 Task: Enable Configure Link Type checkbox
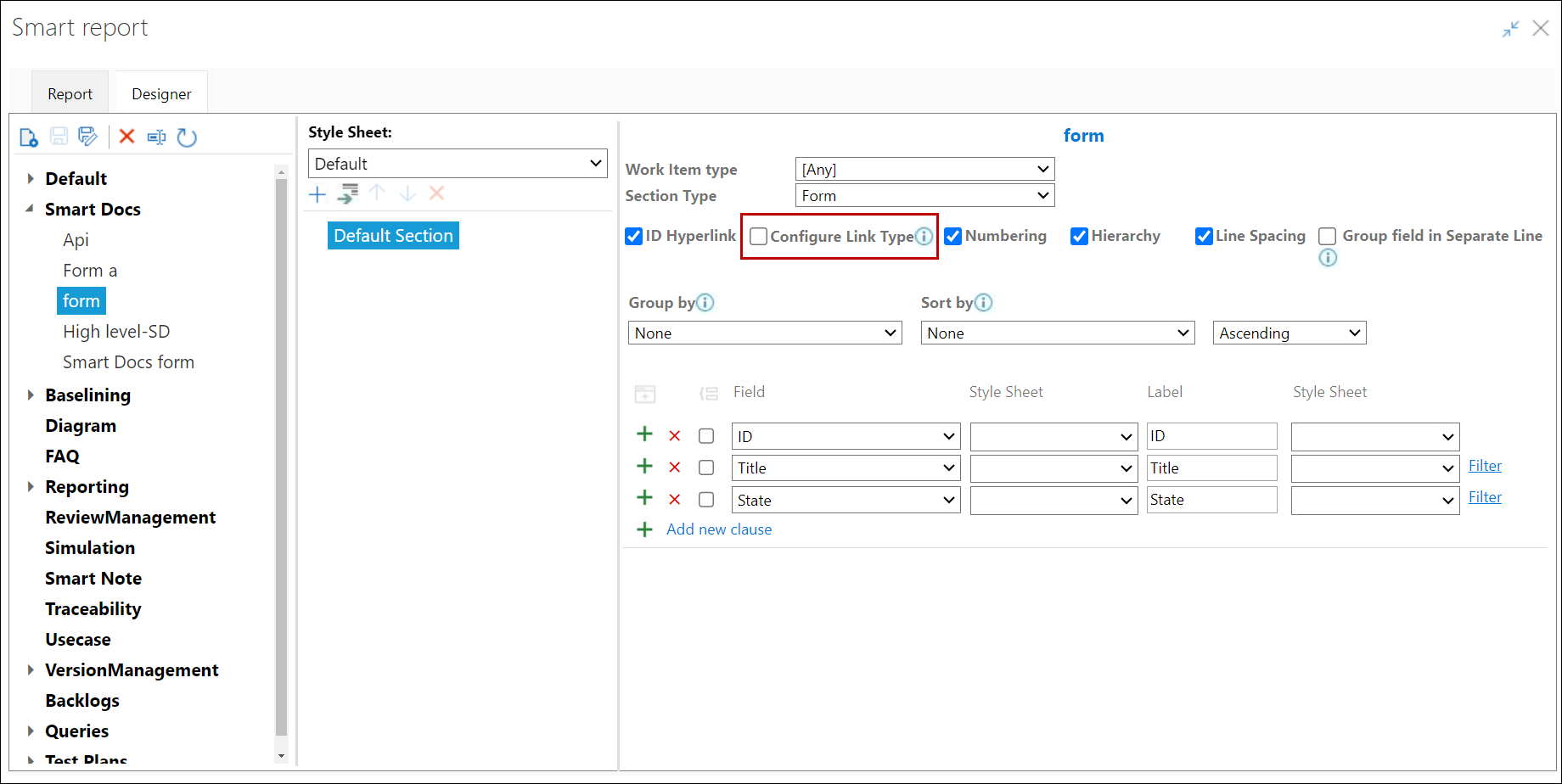[759, 237]
